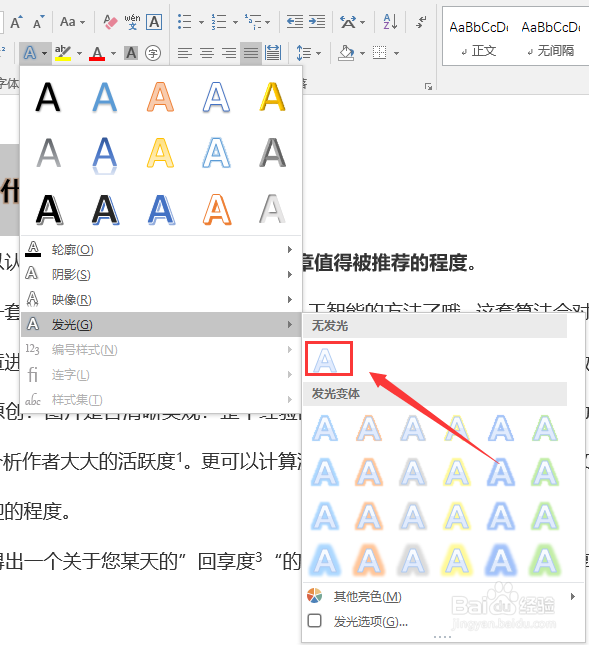Click the bullet list icon
589x645 pixels.
(x=185, y=22)
